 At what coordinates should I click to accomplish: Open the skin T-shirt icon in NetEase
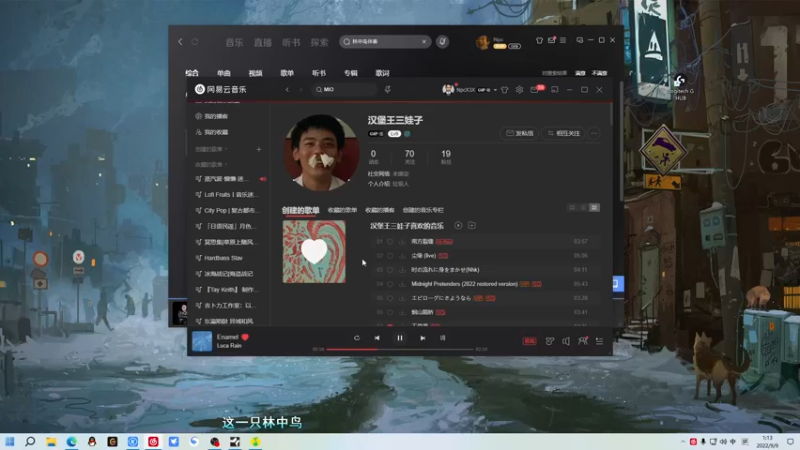pyautogui.click(x=505, y=90)
